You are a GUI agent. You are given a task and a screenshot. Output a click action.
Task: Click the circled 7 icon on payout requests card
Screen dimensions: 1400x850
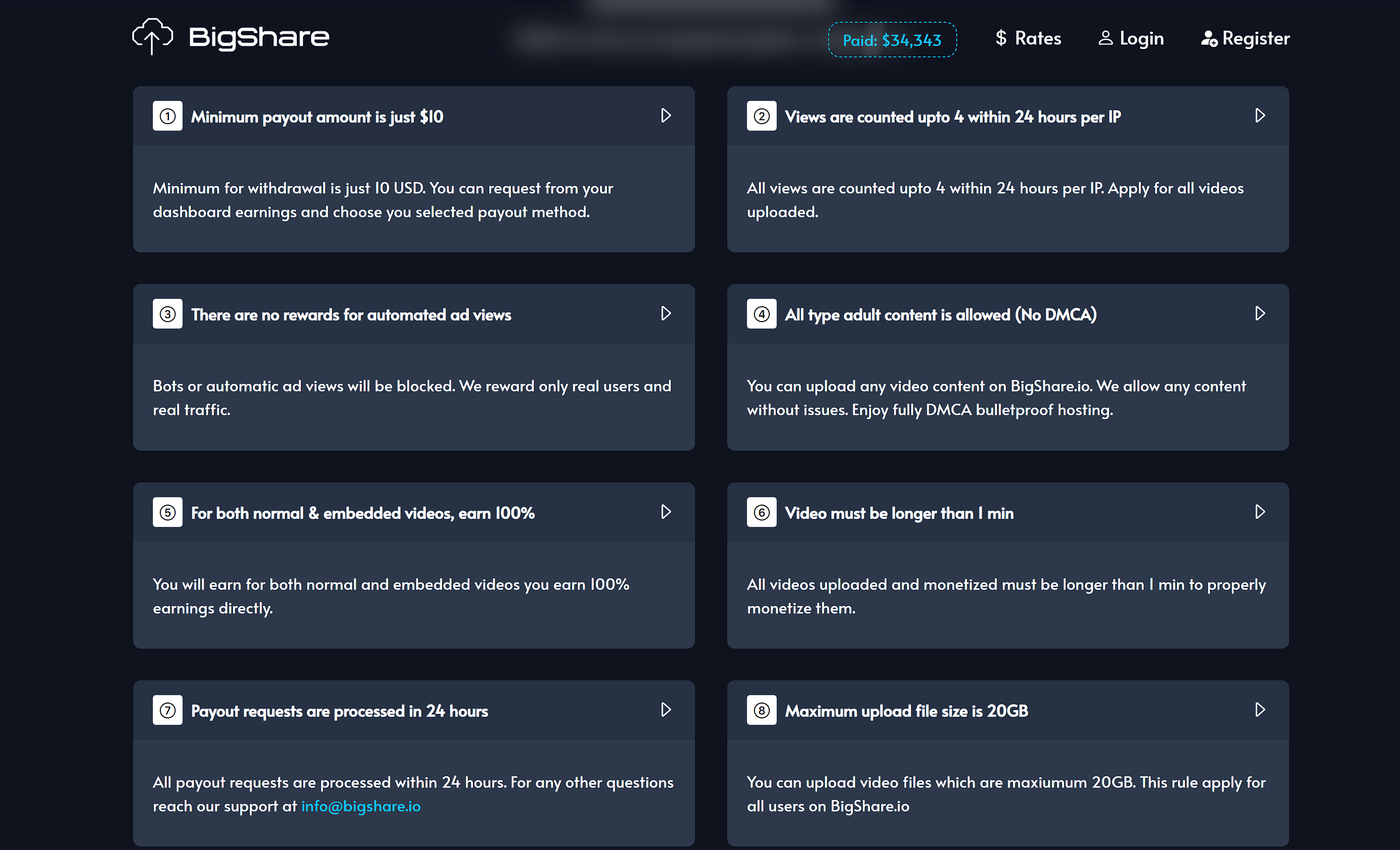(x=167, y=709)
